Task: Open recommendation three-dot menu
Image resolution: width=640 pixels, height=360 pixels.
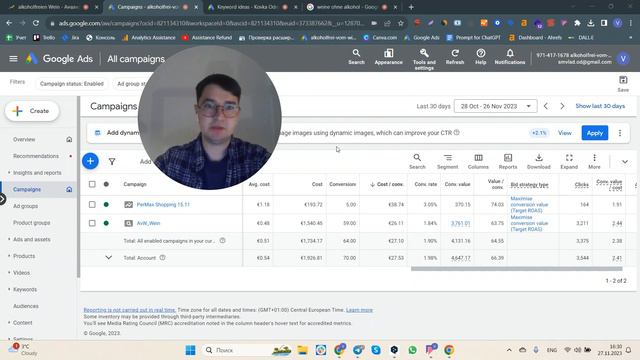Action: pos(620,133)
